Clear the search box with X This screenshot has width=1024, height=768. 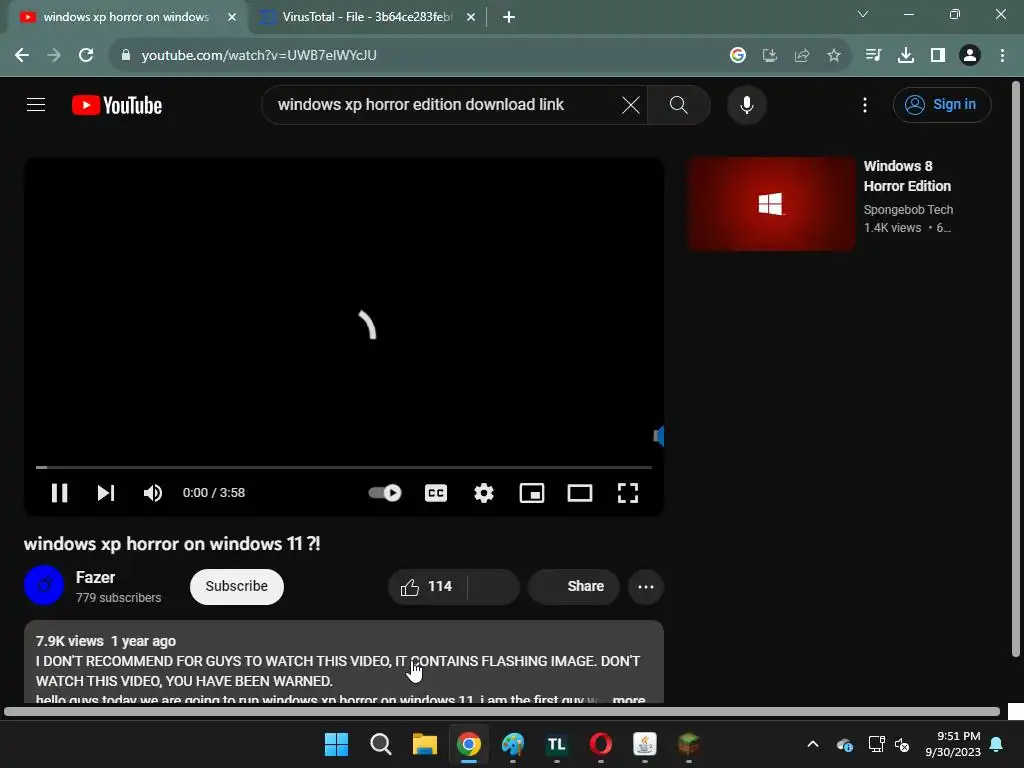click(630, 104)
